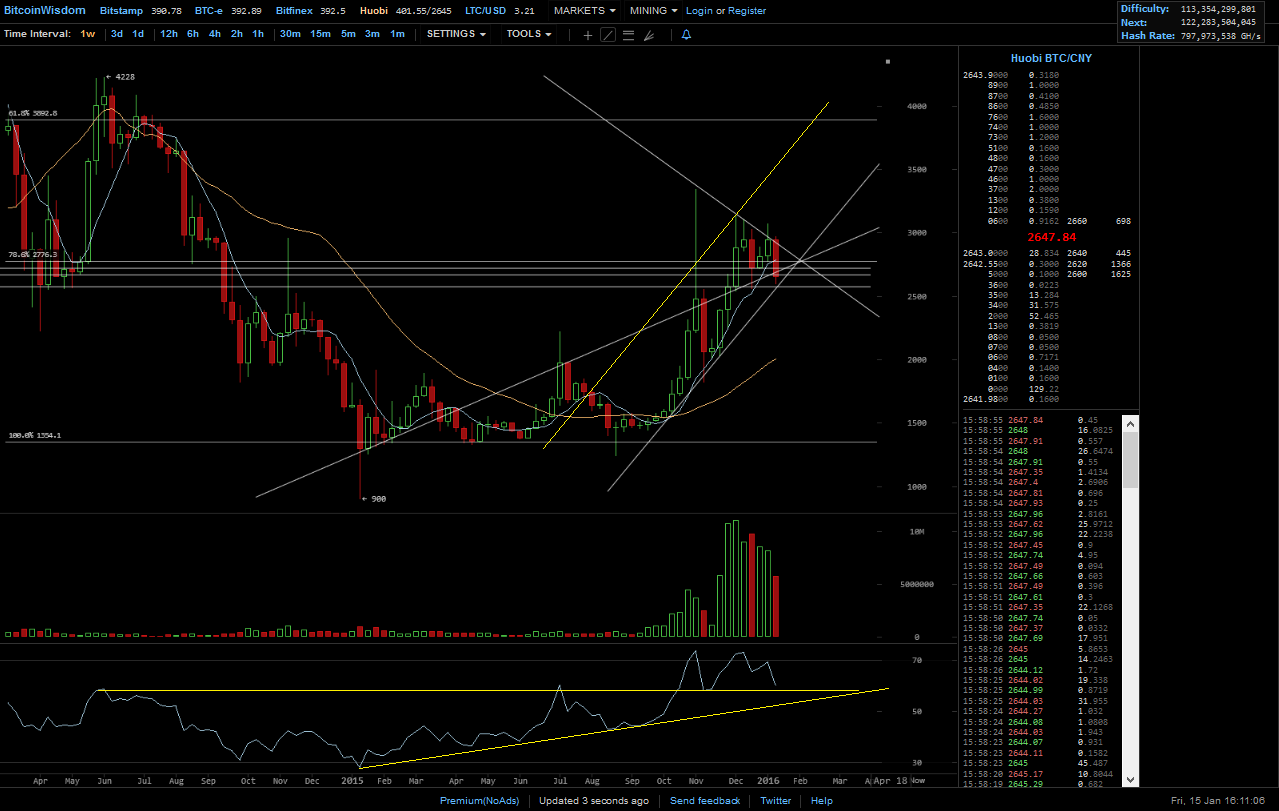Click scrollbar down arrow in trades list
Screen dimensions: 1279x811
coord(1131,779)
